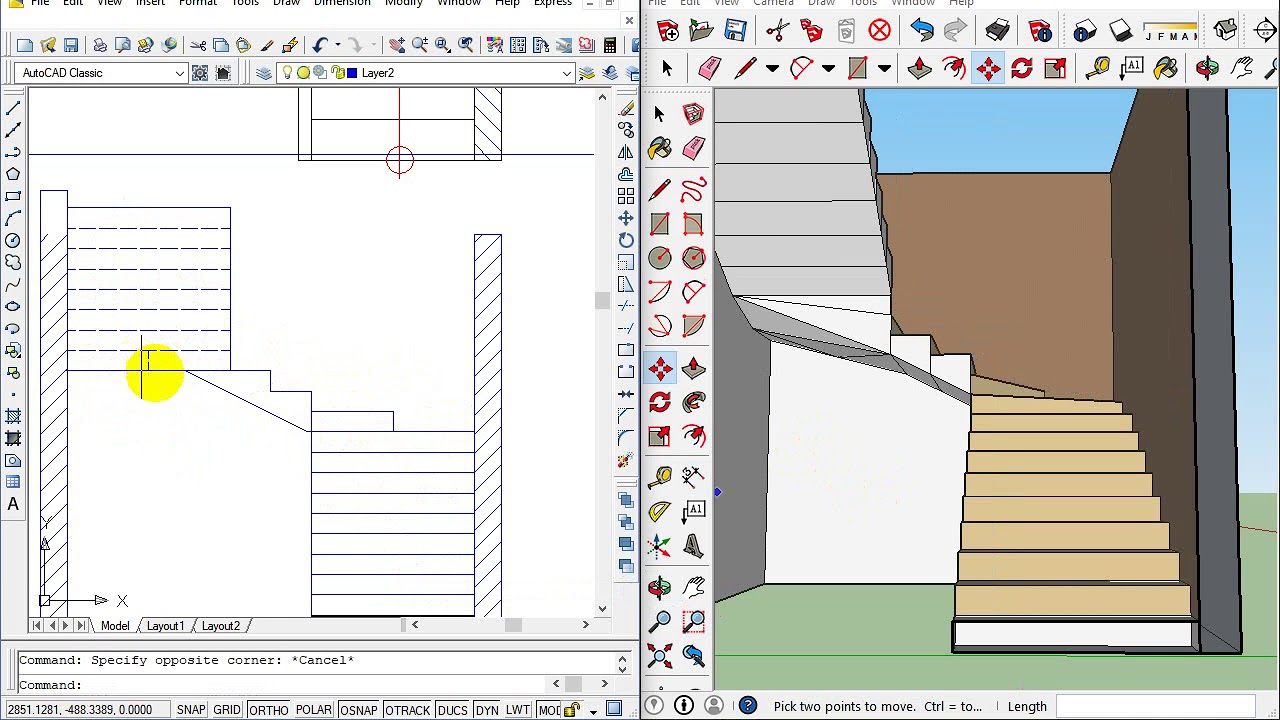Select the AutoCAD Pan realtime hand icon
Screen dimensions: 1280x720
[x=397, y=45]
